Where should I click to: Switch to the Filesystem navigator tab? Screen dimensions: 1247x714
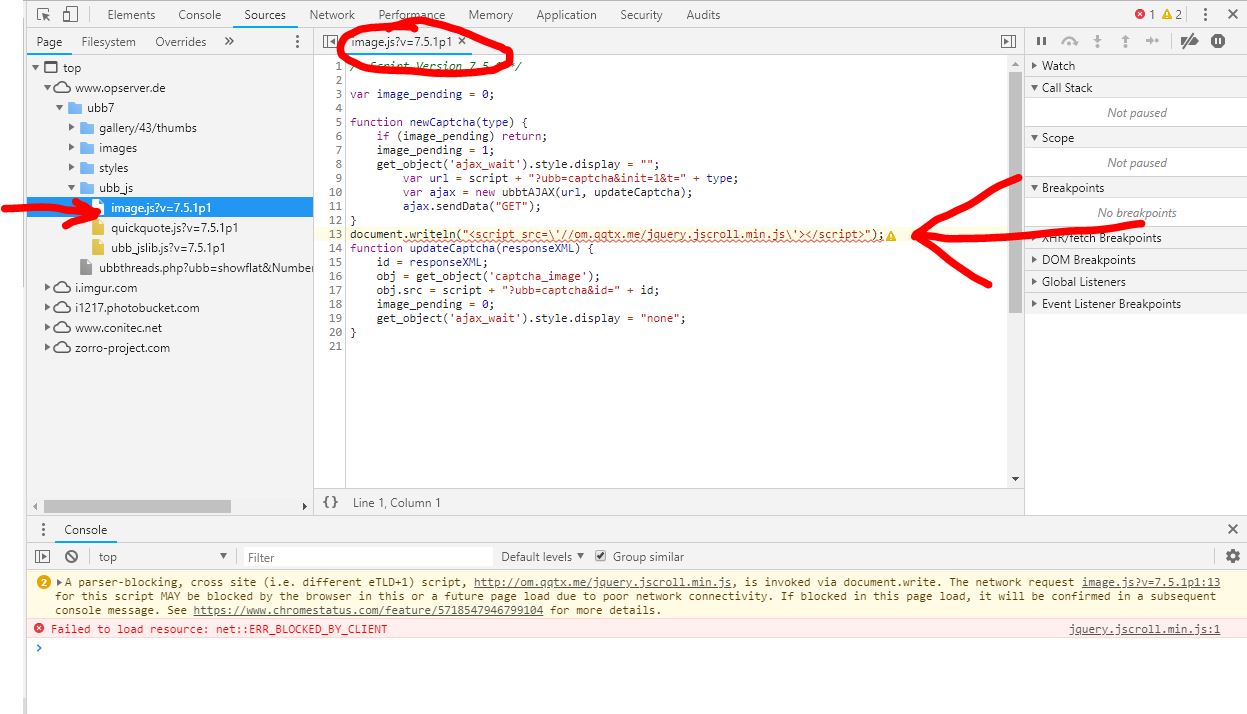[108, 42]
